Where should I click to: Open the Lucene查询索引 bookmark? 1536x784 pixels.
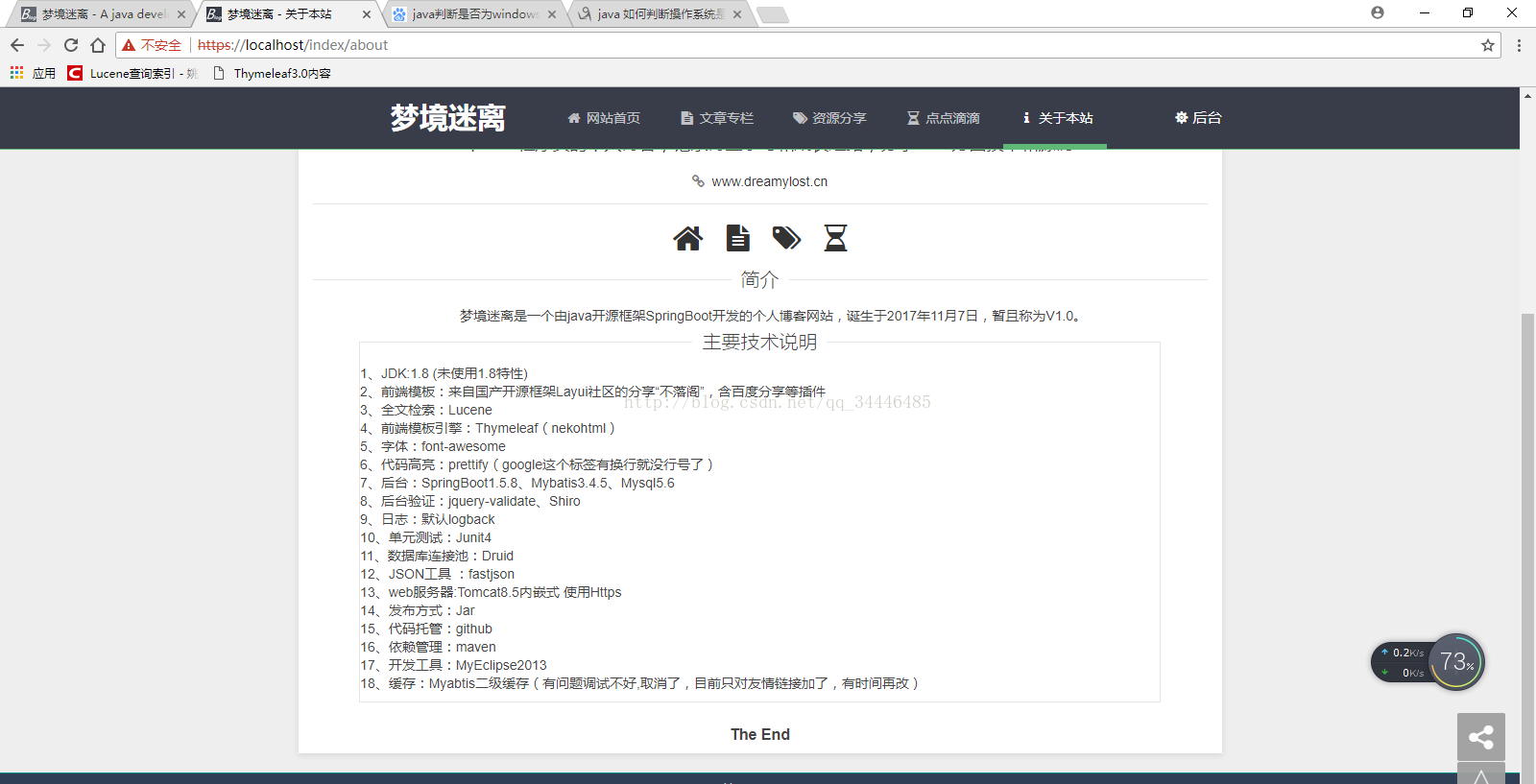(x=132, y=73)
